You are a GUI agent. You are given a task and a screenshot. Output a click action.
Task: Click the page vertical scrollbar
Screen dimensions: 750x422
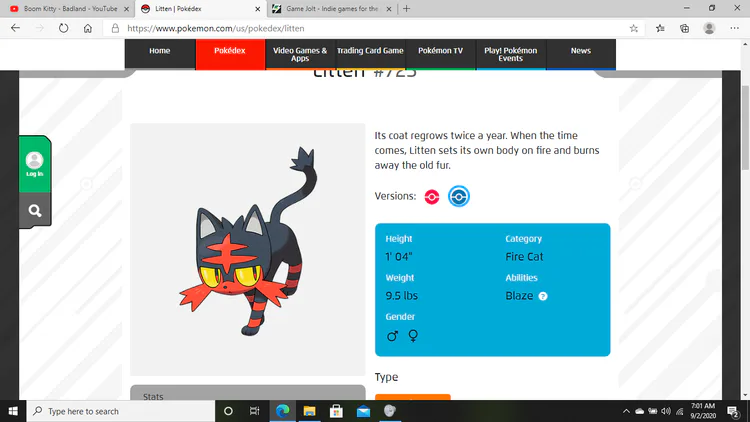pos(745,127)
